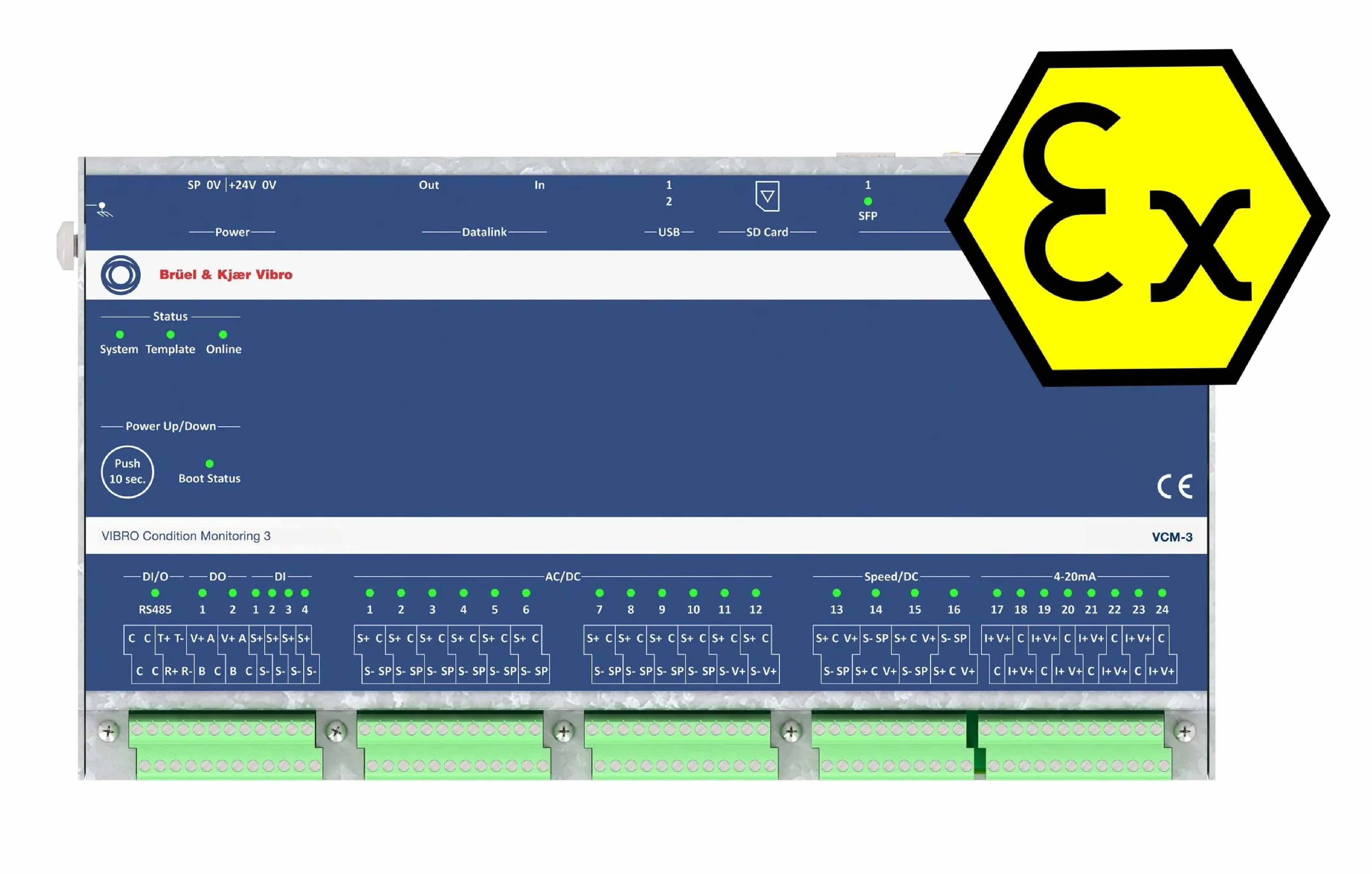Click the "Status" heading
1372x874 pixels.
170,316
